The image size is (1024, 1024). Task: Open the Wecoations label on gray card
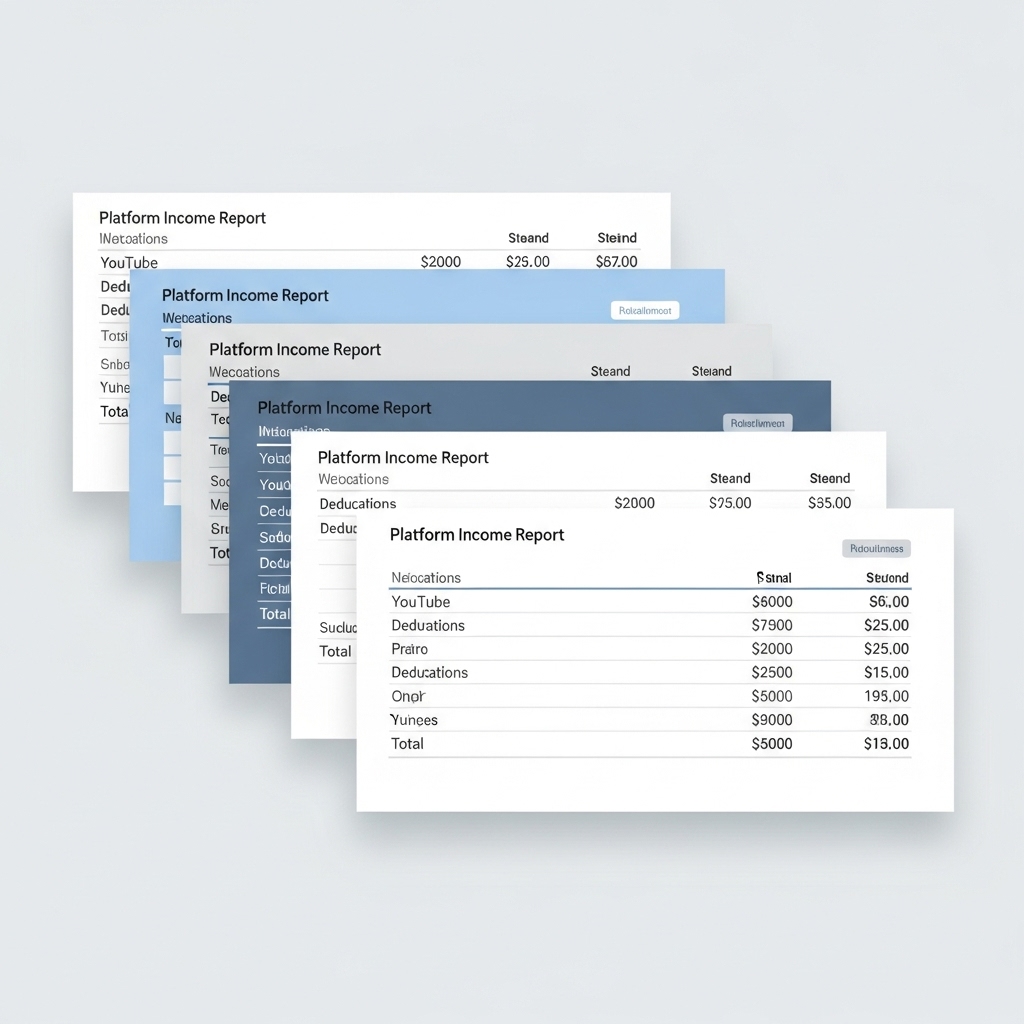coord(243,371)
